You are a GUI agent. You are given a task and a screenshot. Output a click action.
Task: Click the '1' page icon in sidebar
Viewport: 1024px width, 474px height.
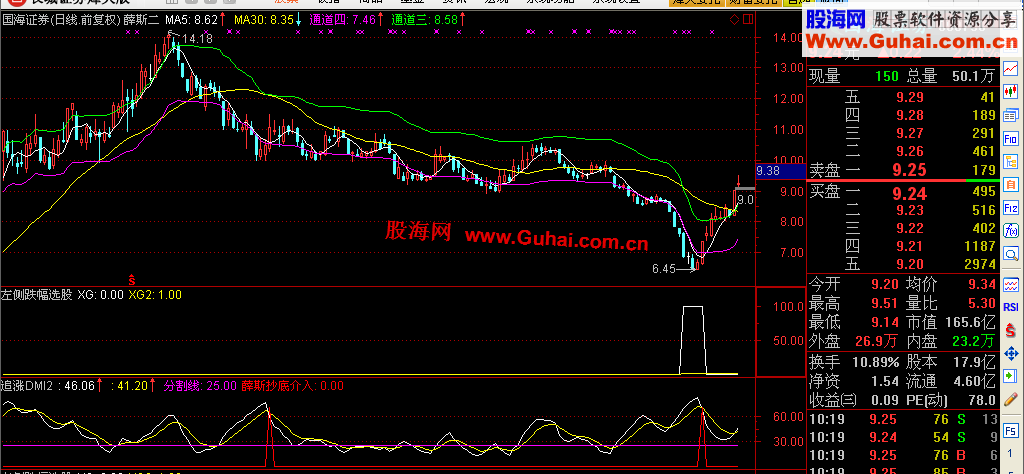[x=1011, y=453]
